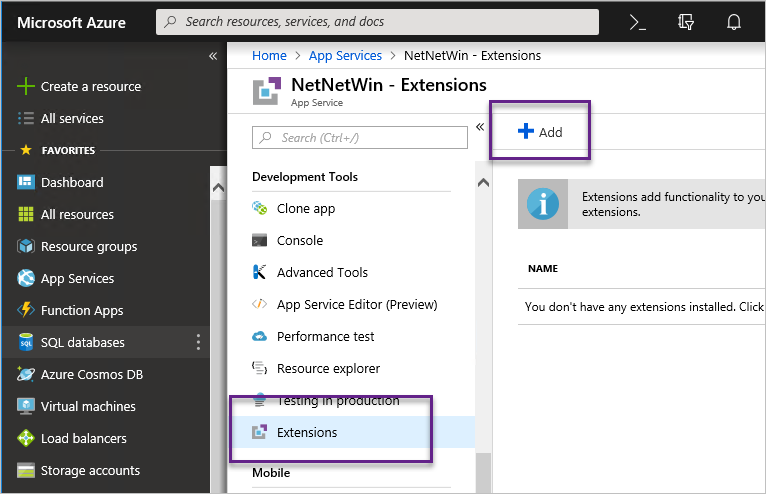Open the directory and subscription filter icon
The height and width of the screenshot is (494, 766).
686,22
